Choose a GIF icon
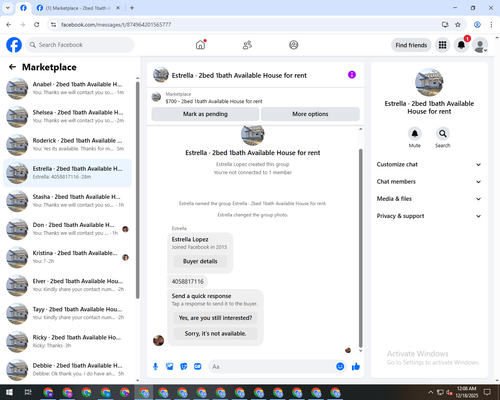Viewport: 500px width, 400px height. click(x=198, y=367)
